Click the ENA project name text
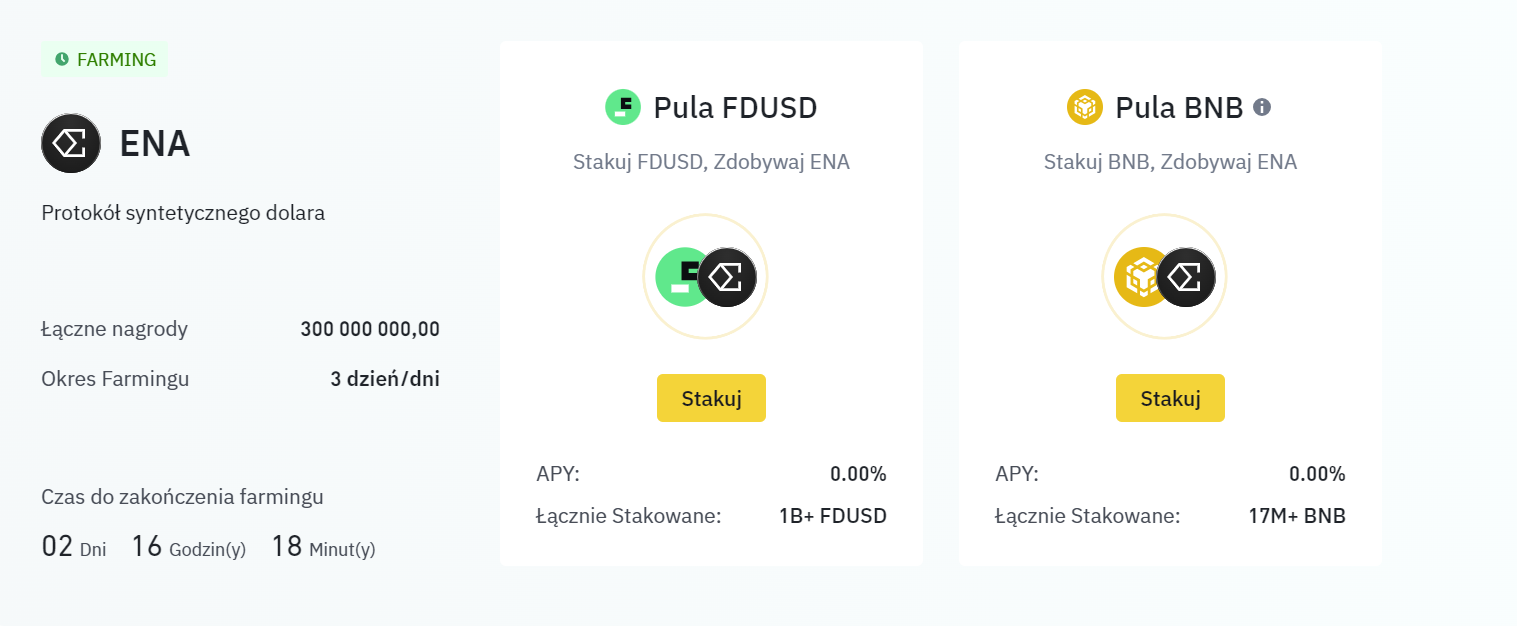Screen dimensions: 1517x639 pyautogui.click(x=155, y=144)
